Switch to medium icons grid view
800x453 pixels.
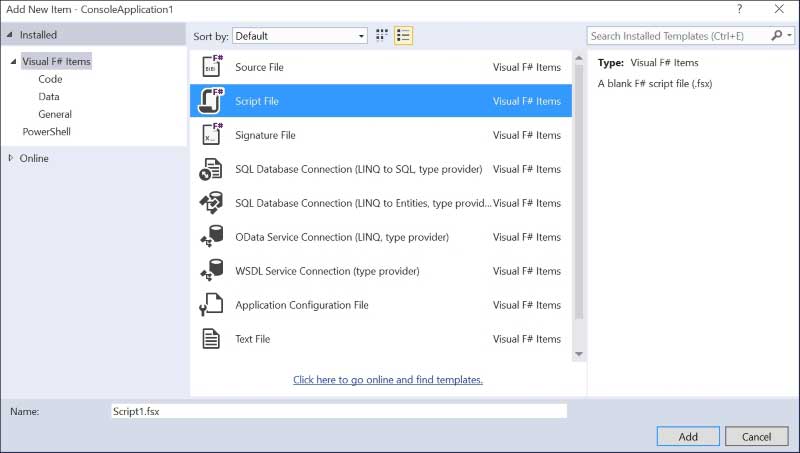(382, 36)
